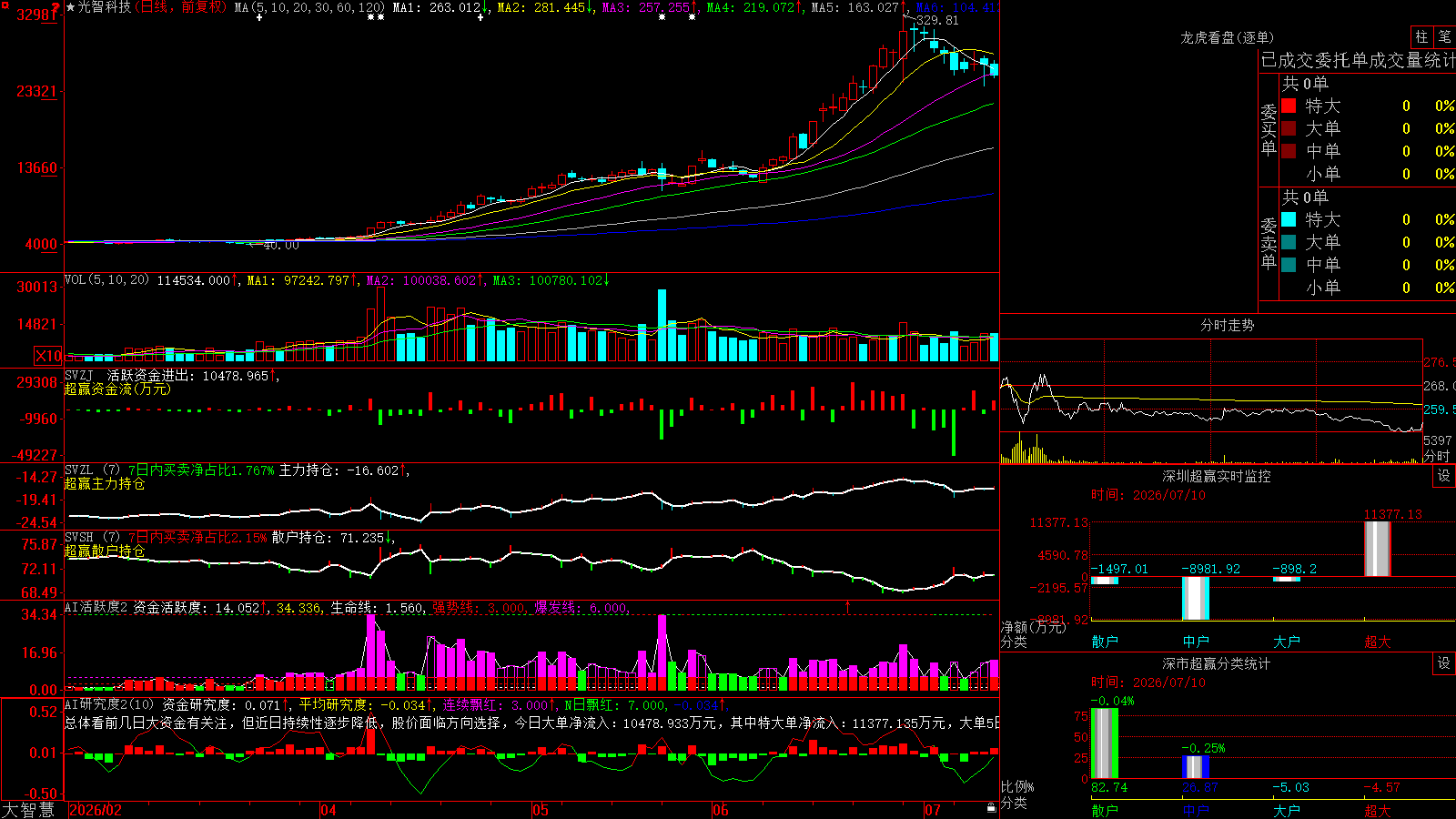1456x819 pixels.
Task: Click the 光智科技 stock name title
Action: point(104,7)
